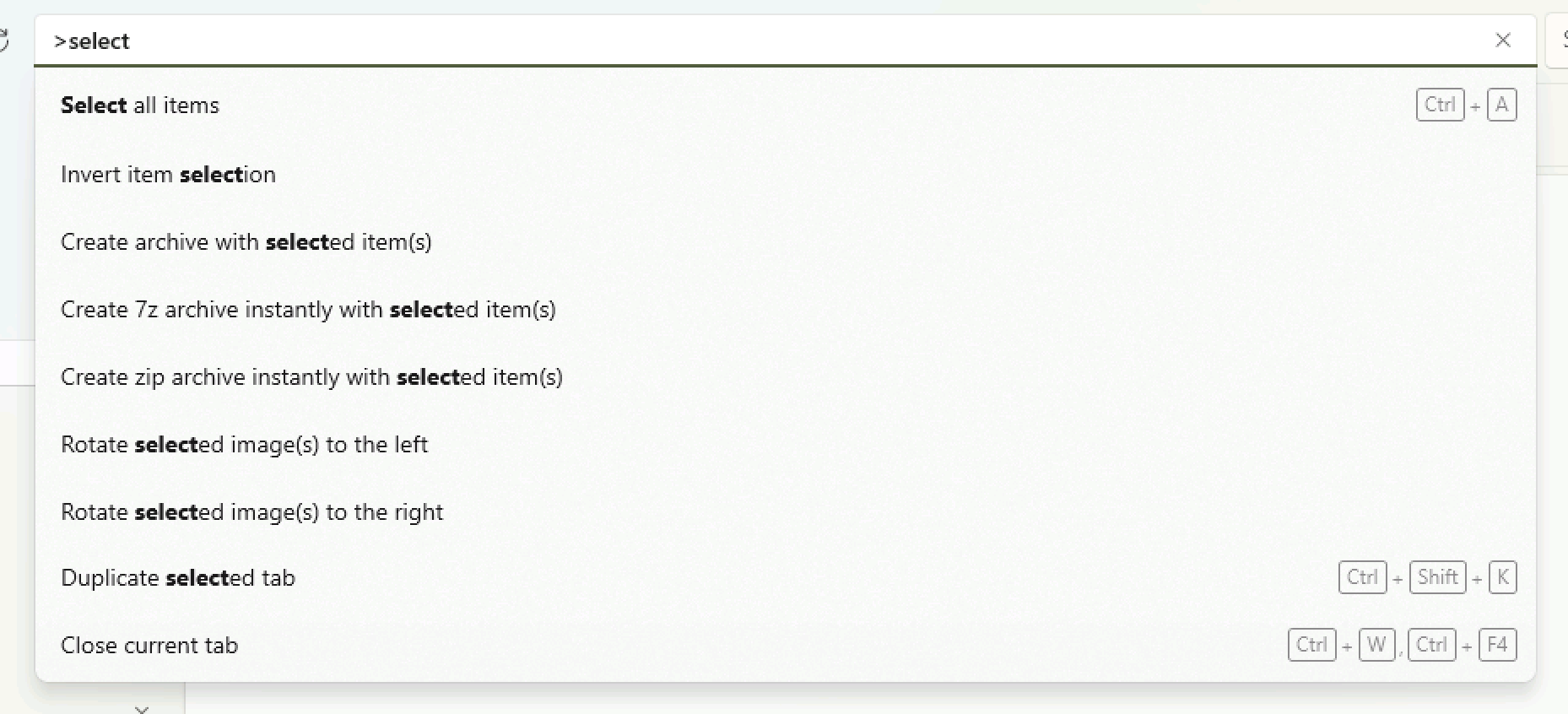
Task: Clear the command palette search text
Action: click(x=1502, y=41)
